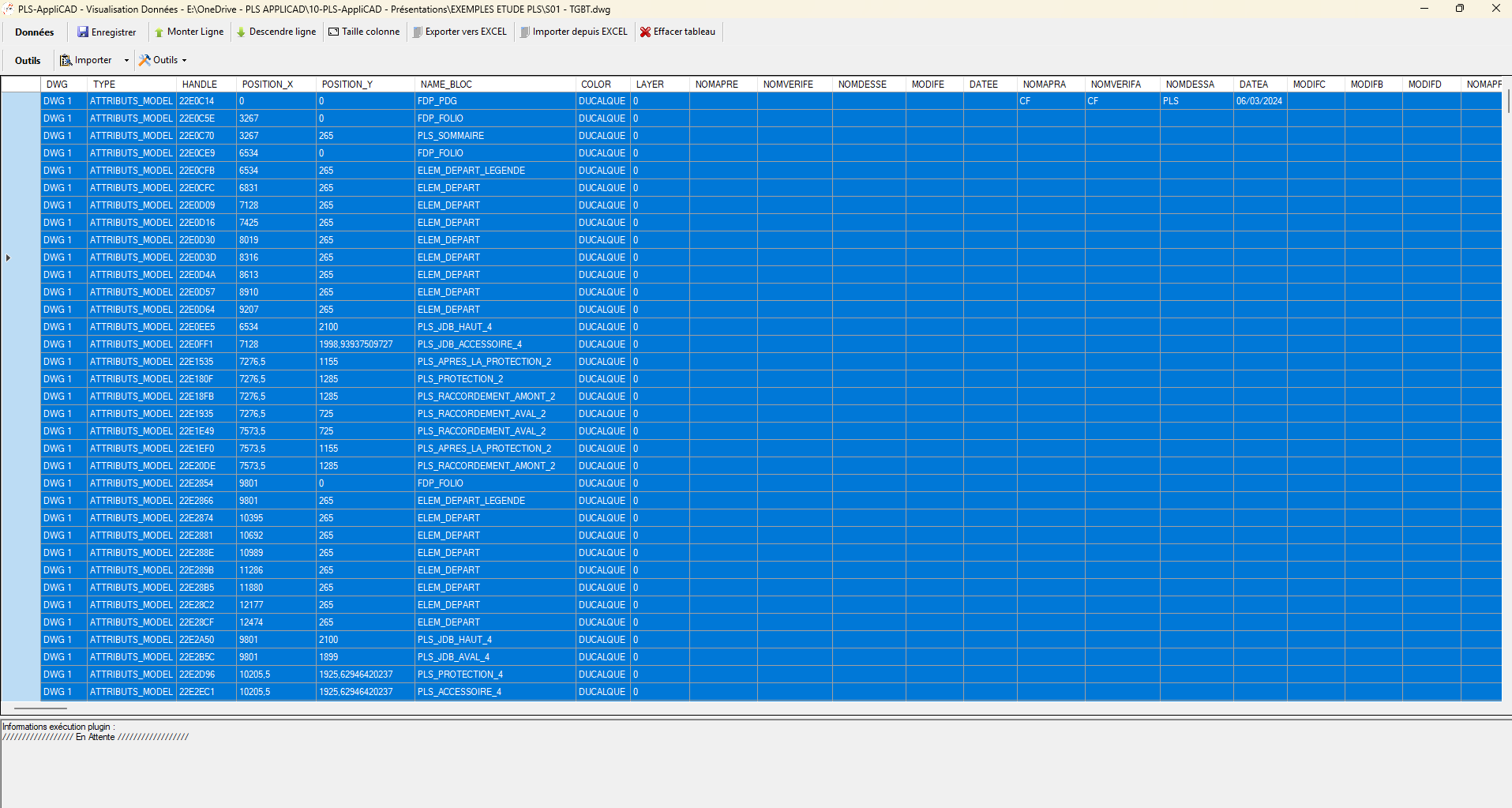Click the Outils wrench-and-hammer icon
Image resolution: width=1512 pixels, height=808 pixels.
tap(144, 60)
